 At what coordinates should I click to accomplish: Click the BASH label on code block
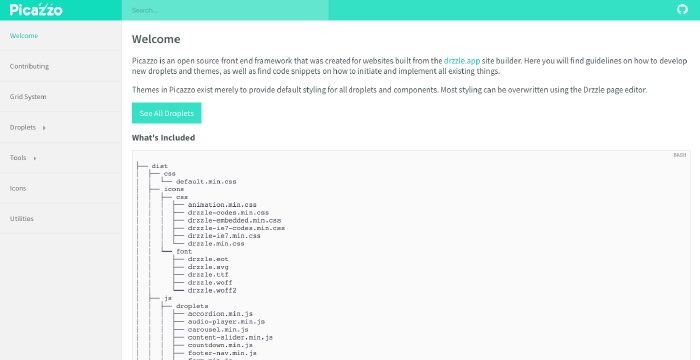coord(679,155)
